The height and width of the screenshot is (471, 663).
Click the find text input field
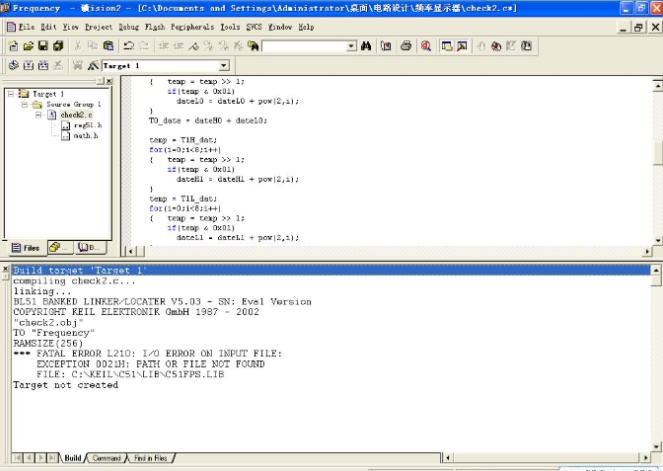click(x=304, y=46)
